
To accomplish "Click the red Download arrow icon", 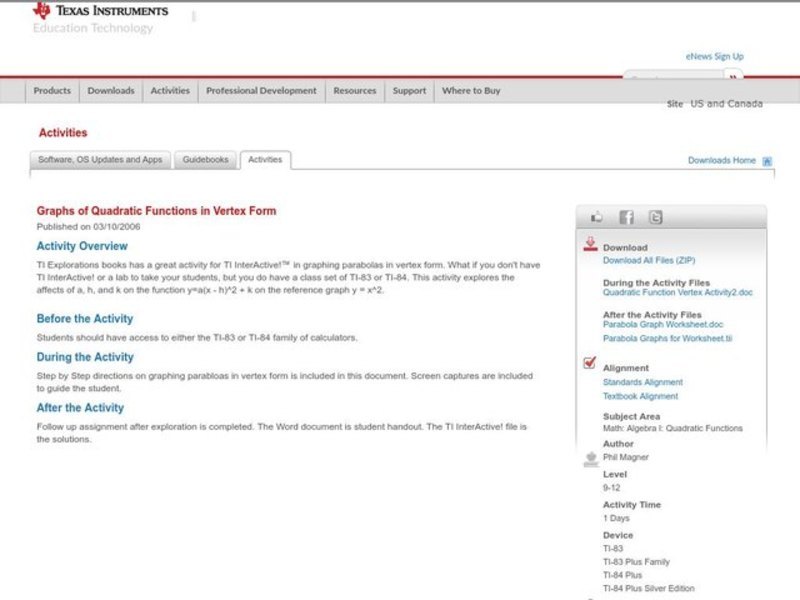I will [x=590, y=244].
